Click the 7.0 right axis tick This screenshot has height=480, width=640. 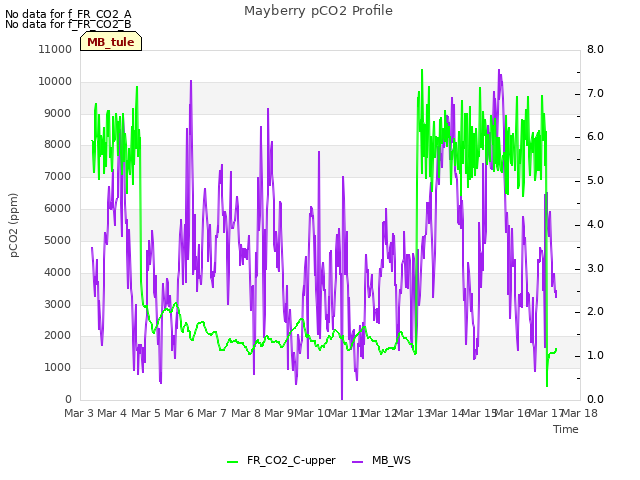click(595, 93)
